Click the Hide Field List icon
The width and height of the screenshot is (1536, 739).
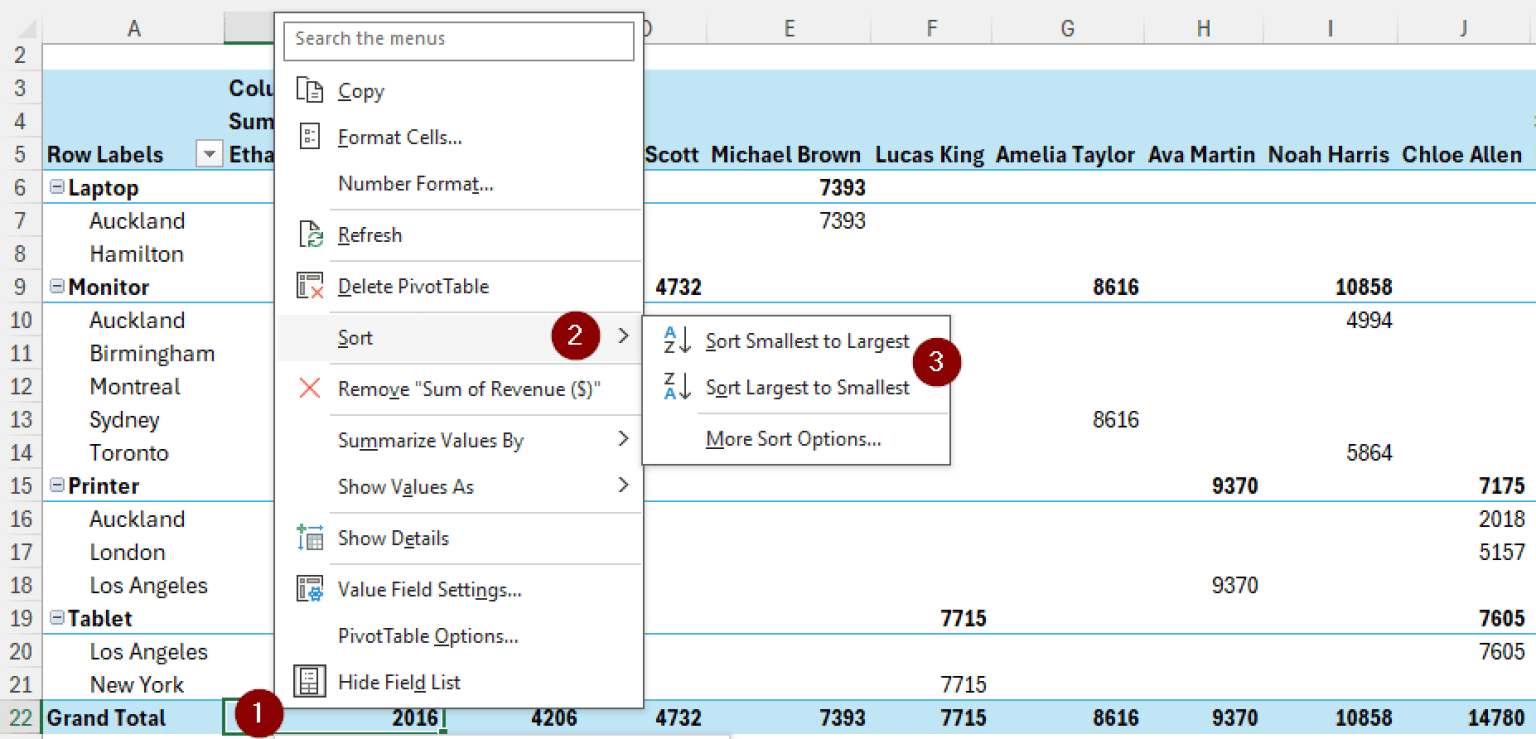coord(311,681)
